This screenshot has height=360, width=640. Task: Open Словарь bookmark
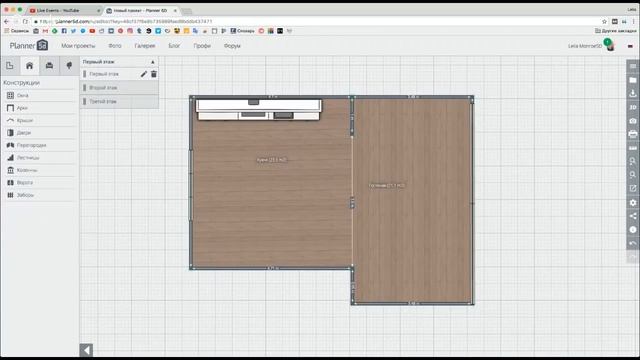242,31
